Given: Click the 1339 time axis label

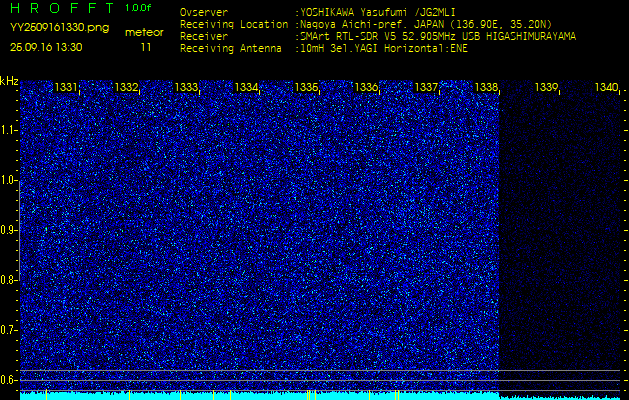Looking at the screenshot, I should click(x=546, y=87).
